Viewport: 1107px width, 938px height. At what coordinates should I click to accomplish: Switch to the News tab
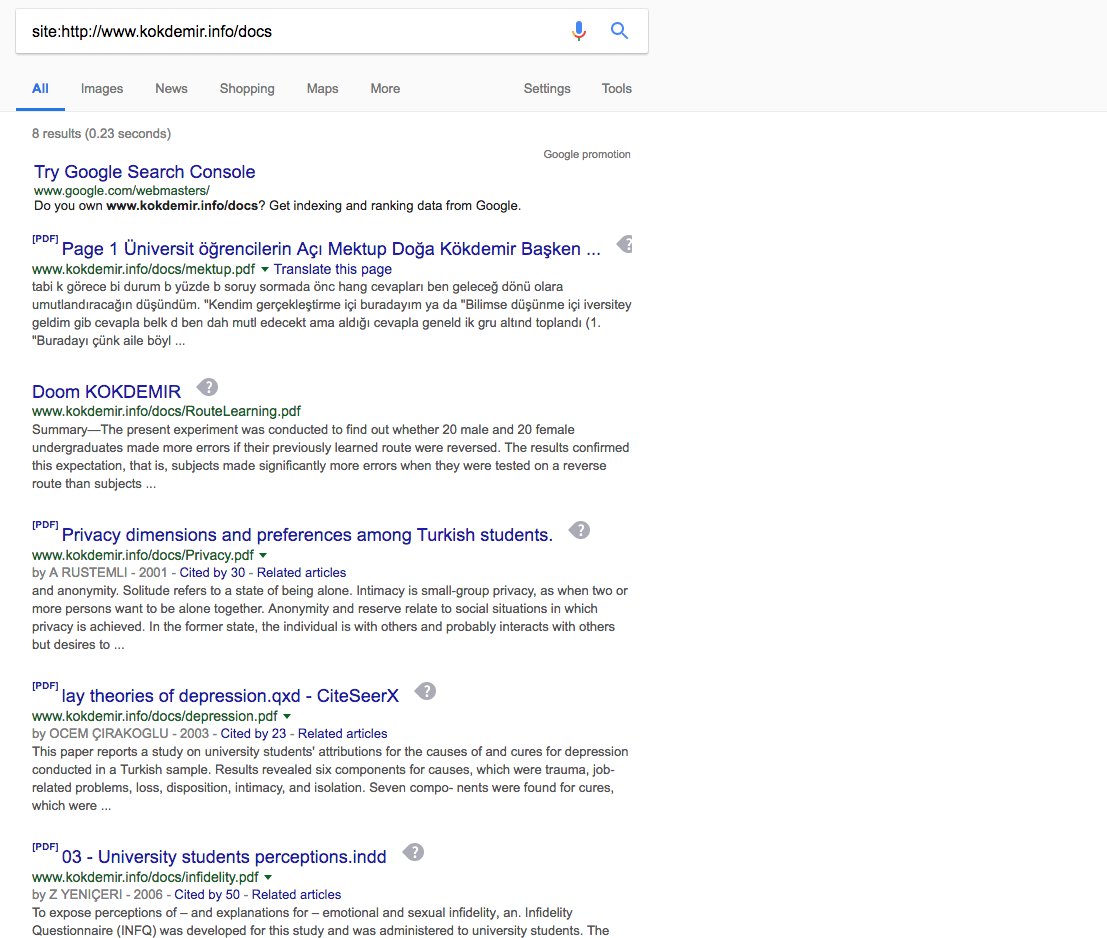172,88
